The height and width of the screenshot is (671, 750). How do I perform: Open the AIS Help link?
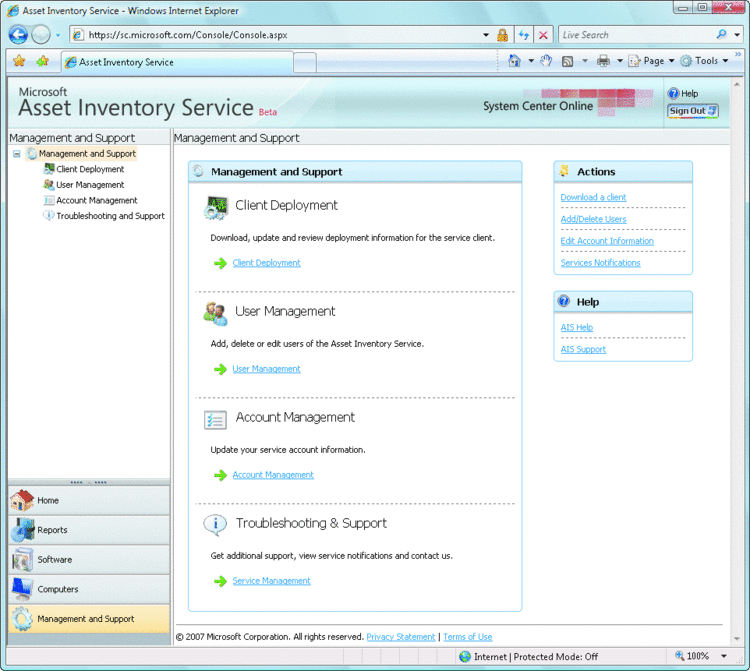[577, 328]
